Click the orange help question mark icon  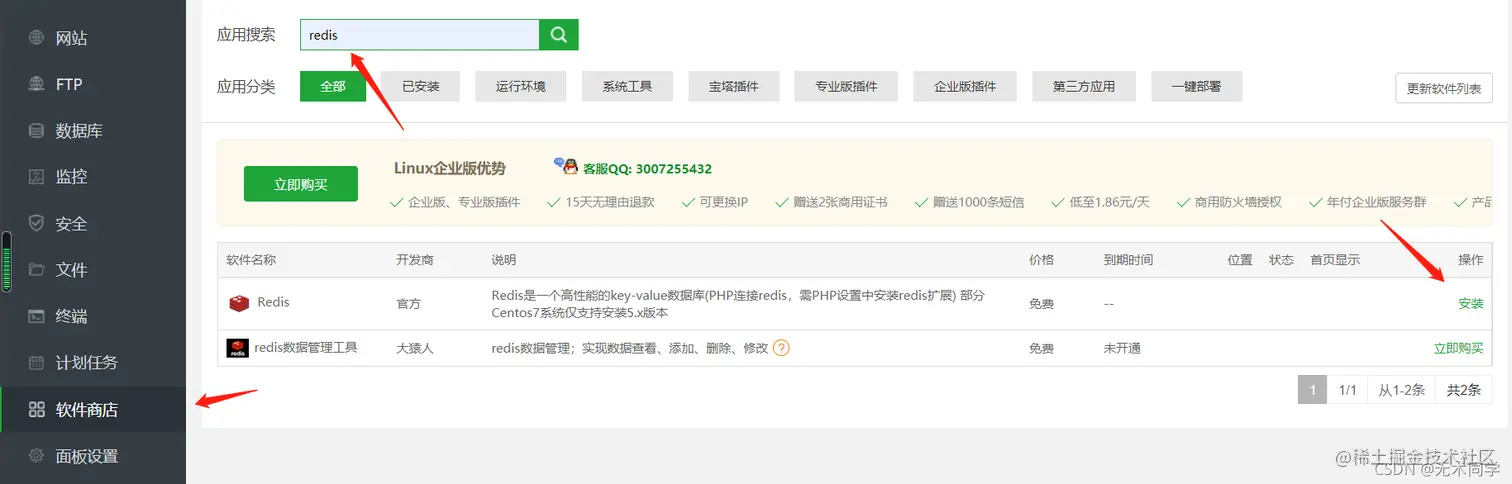pyautogui.click(x=781, y=348)
